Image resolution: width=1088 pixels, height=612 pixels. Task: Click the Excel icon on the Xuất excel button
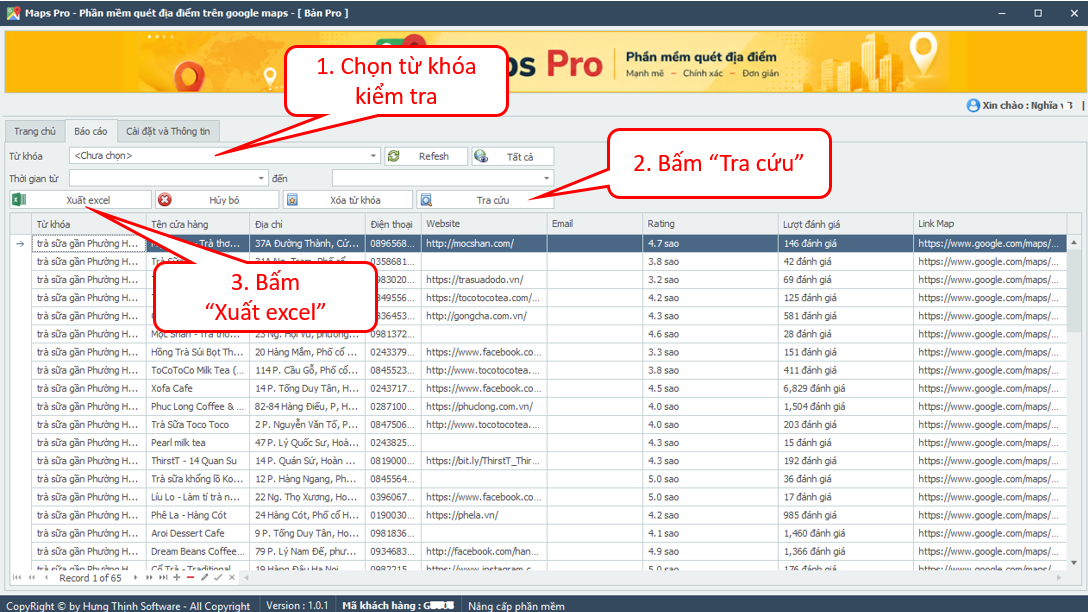tap(19, 200)
